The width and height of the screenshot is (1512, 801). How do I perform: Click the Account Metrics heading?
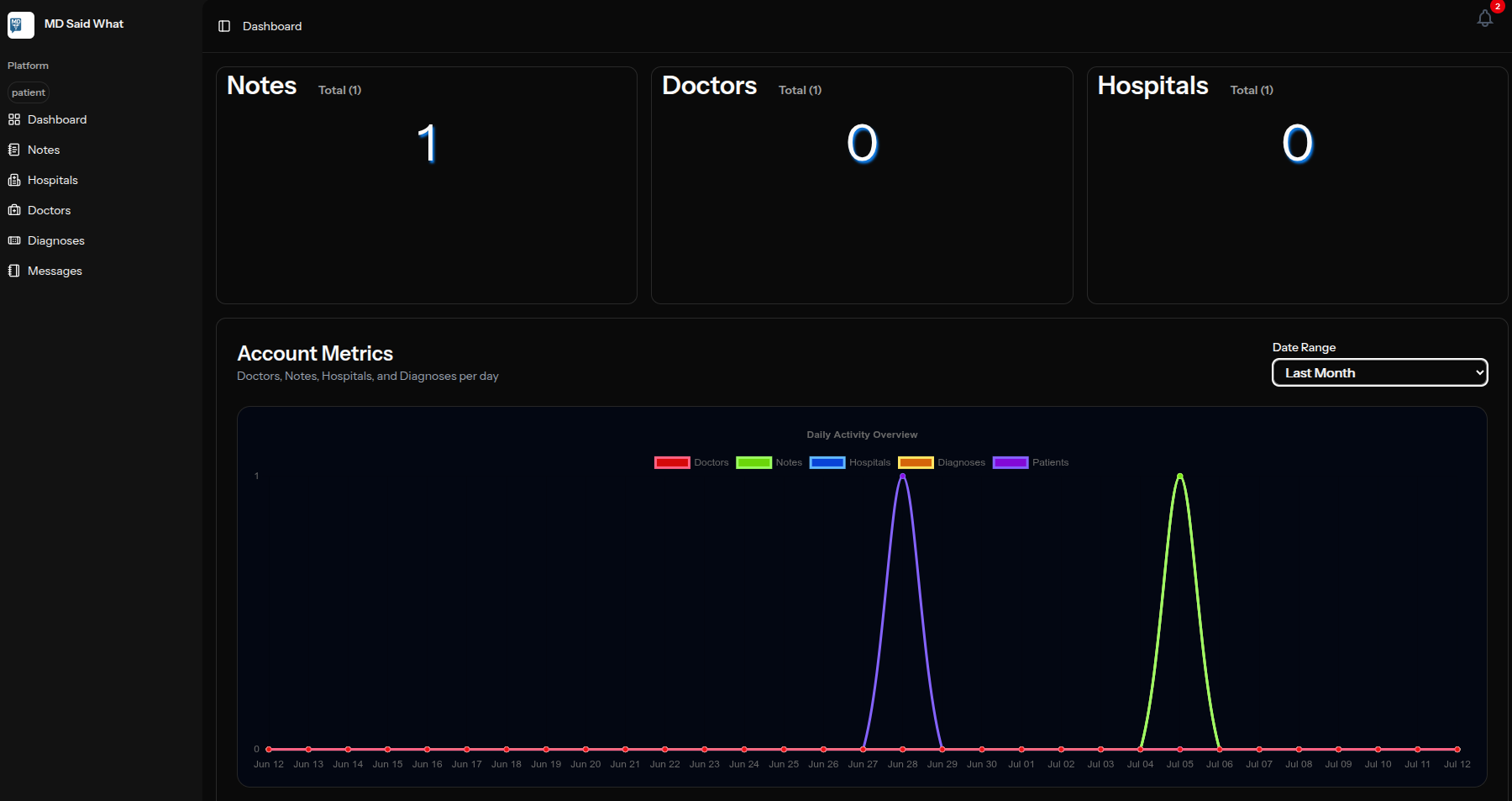tap(315, 354)
